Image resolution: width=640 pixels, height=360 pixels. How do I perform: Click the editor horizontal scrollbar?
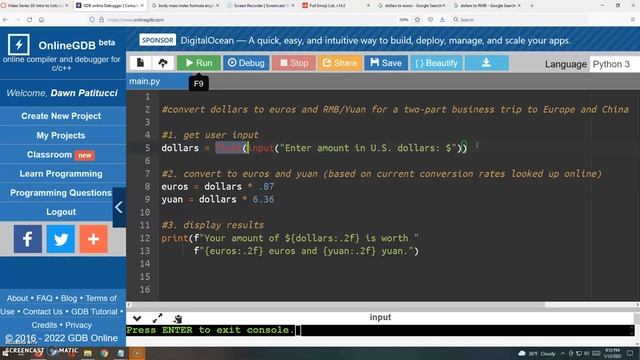pyautogui.click(x=338, y=304)
